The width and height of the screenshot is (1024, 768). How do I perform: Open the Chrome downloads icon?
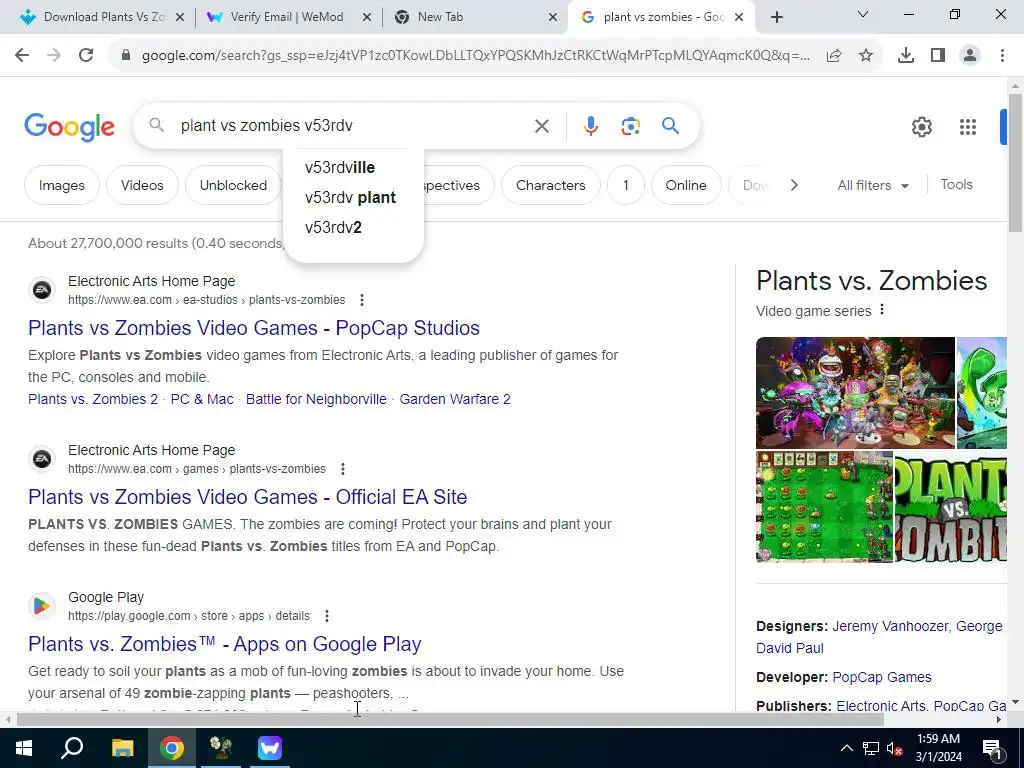905,56
